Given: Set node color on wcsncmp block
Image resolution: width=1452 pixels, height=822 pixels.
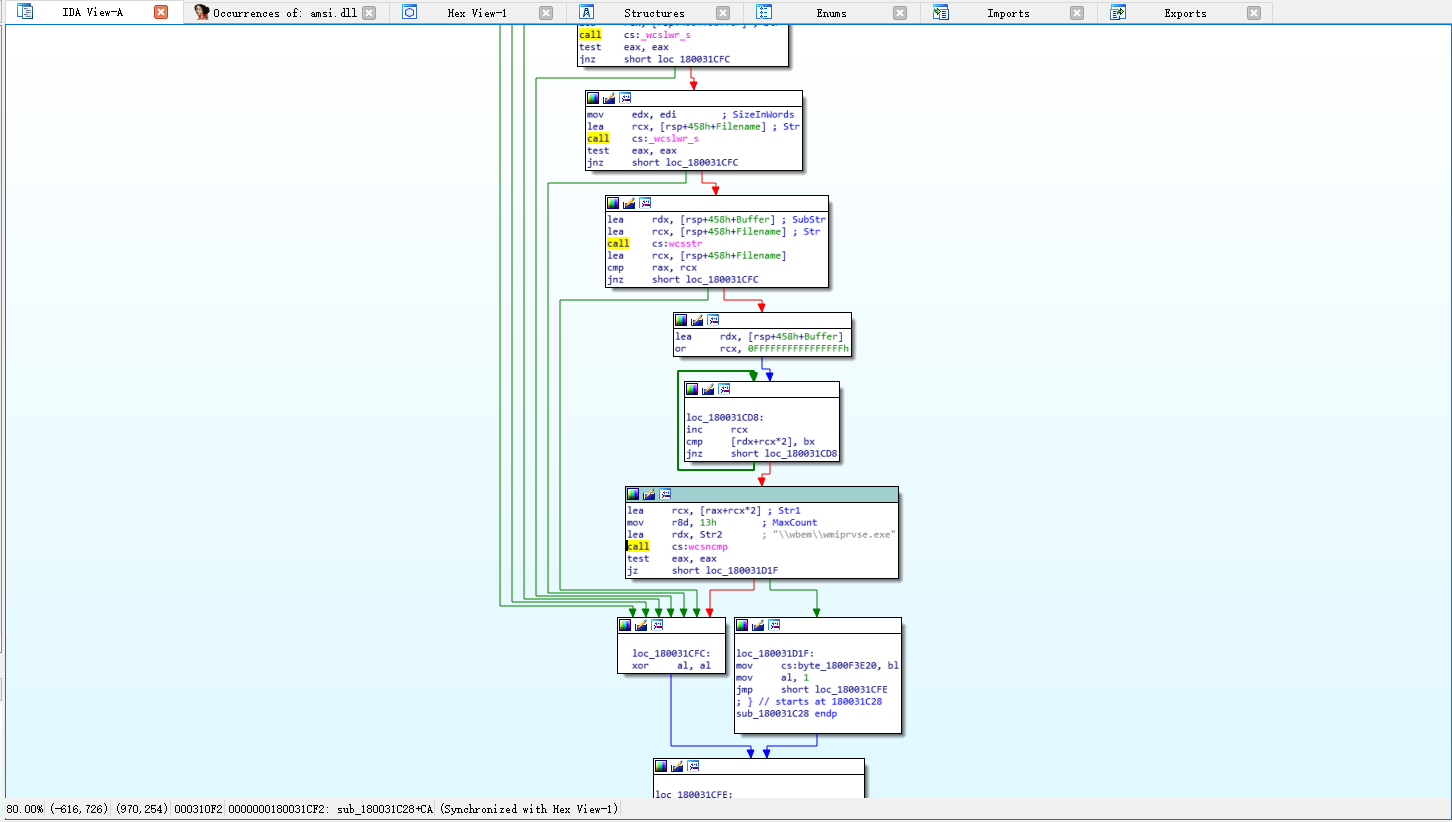Looking at the screenshot, I should (x=633, y=494).
